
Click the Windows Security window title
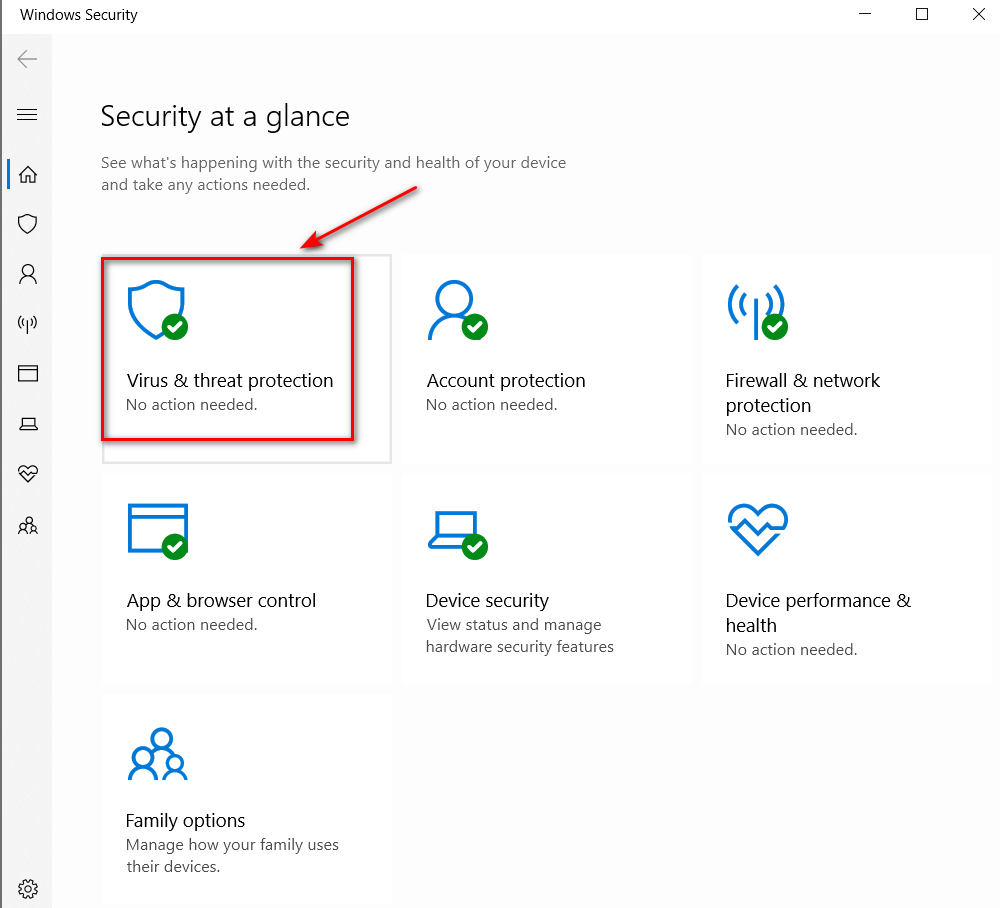click(x=78, y=15)
